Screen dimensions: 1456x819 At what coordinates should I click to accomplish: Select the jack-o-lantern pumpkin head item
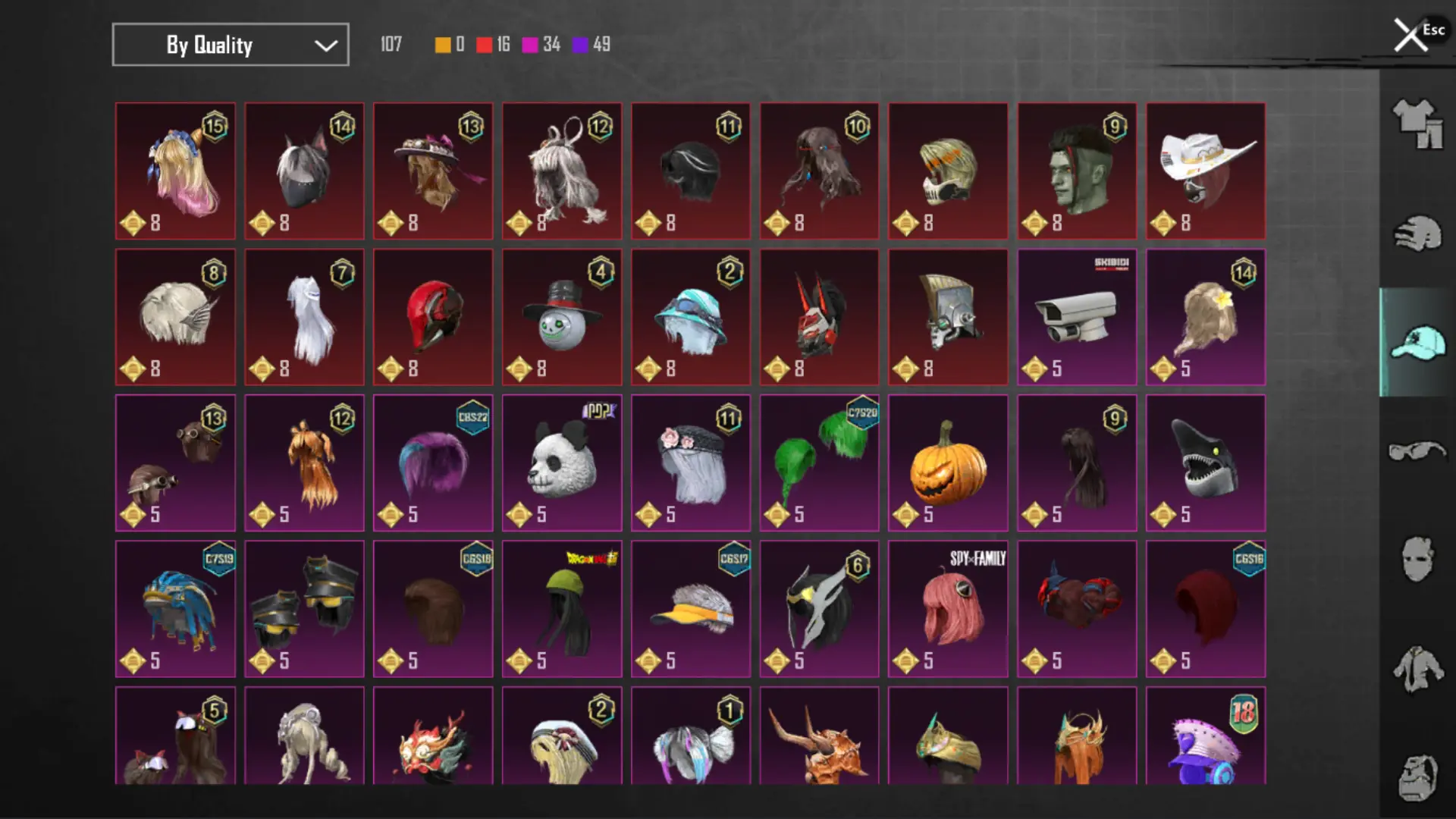click(x=948, y=463)
